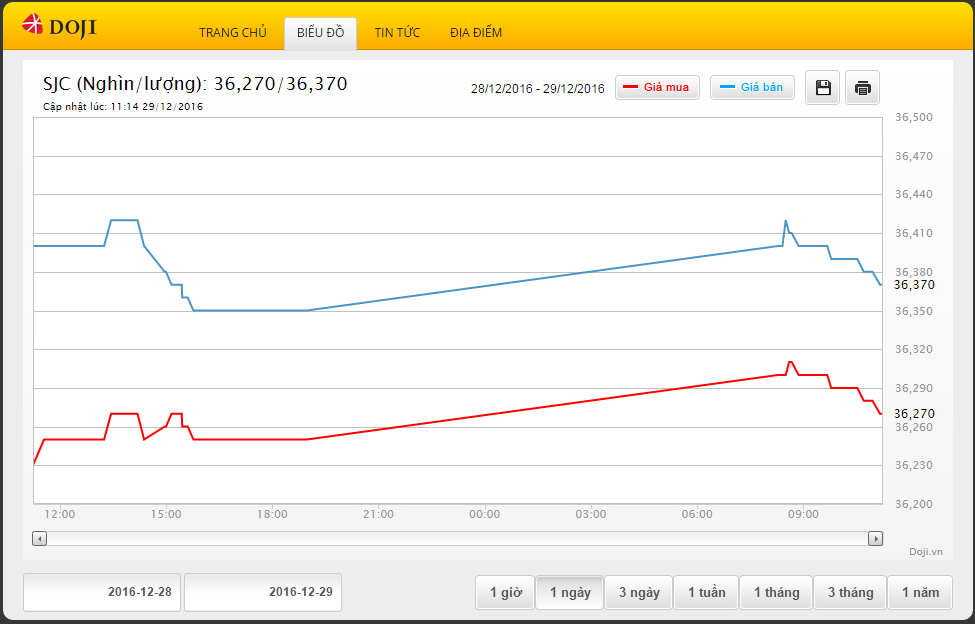Print the chart using the printer icon

pos(862,88)
